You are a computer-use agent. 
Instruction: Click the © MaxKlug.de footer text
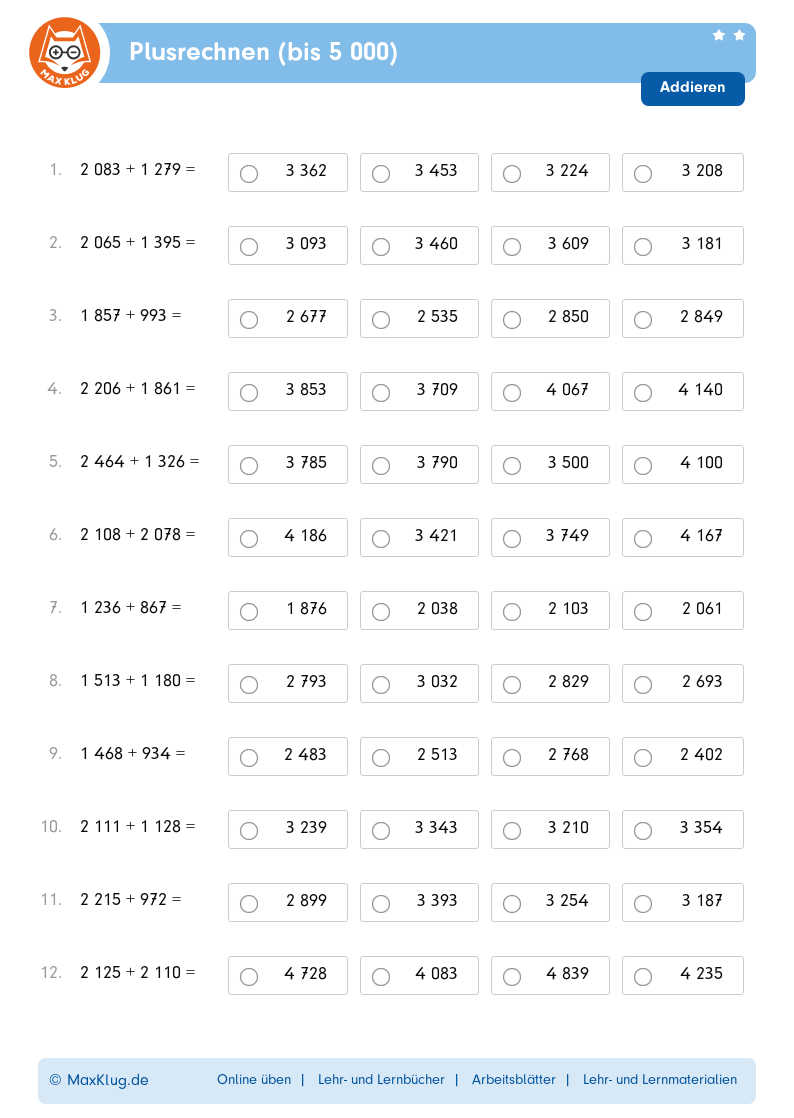[x=99, y=1080]
